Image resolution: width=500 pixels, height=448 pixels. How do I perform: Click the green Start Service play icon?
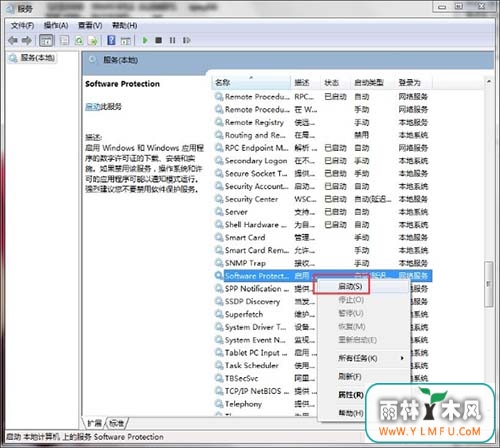click(145, 40)
